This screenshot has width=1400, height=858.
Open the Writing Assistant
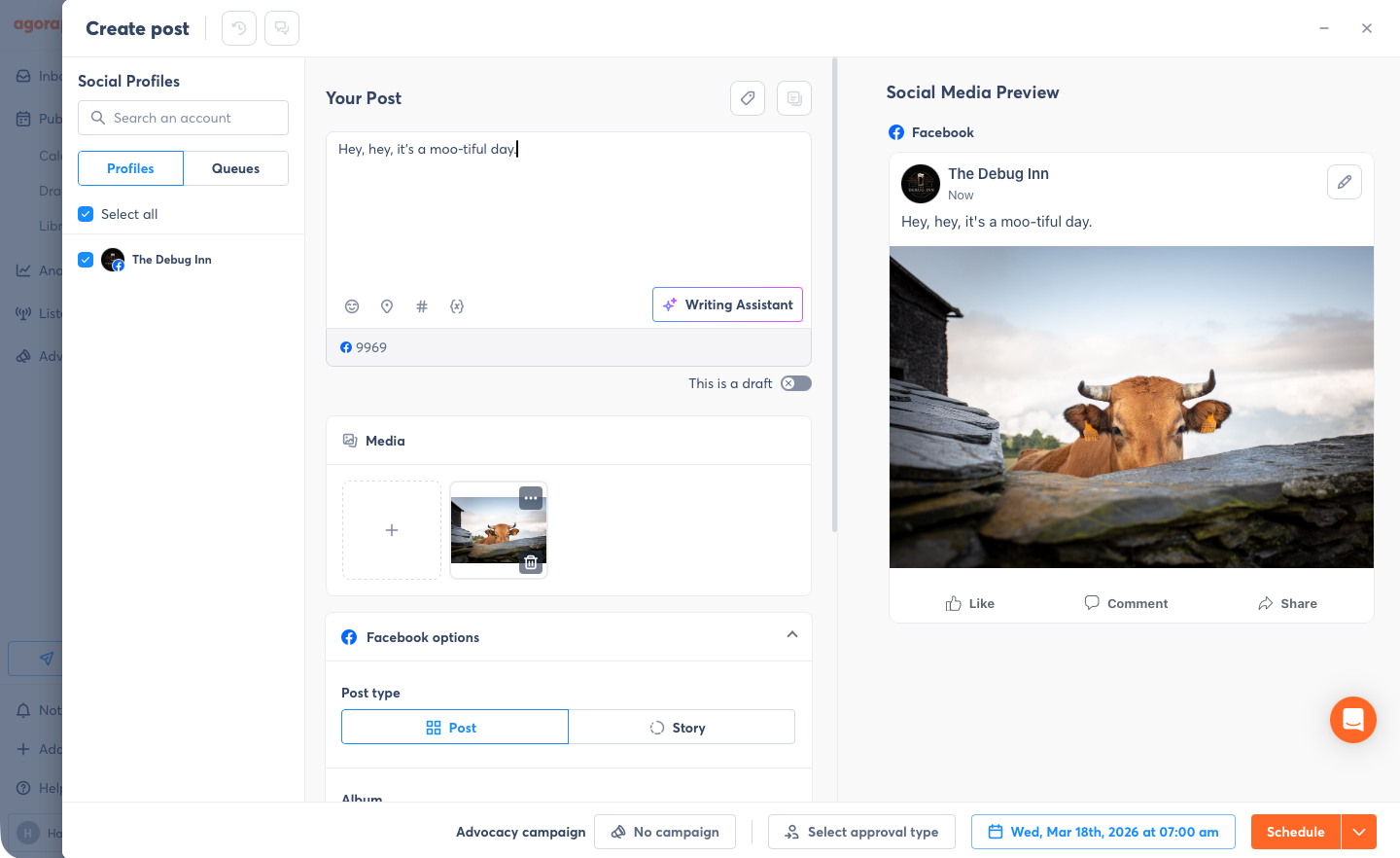pos(727,304)
